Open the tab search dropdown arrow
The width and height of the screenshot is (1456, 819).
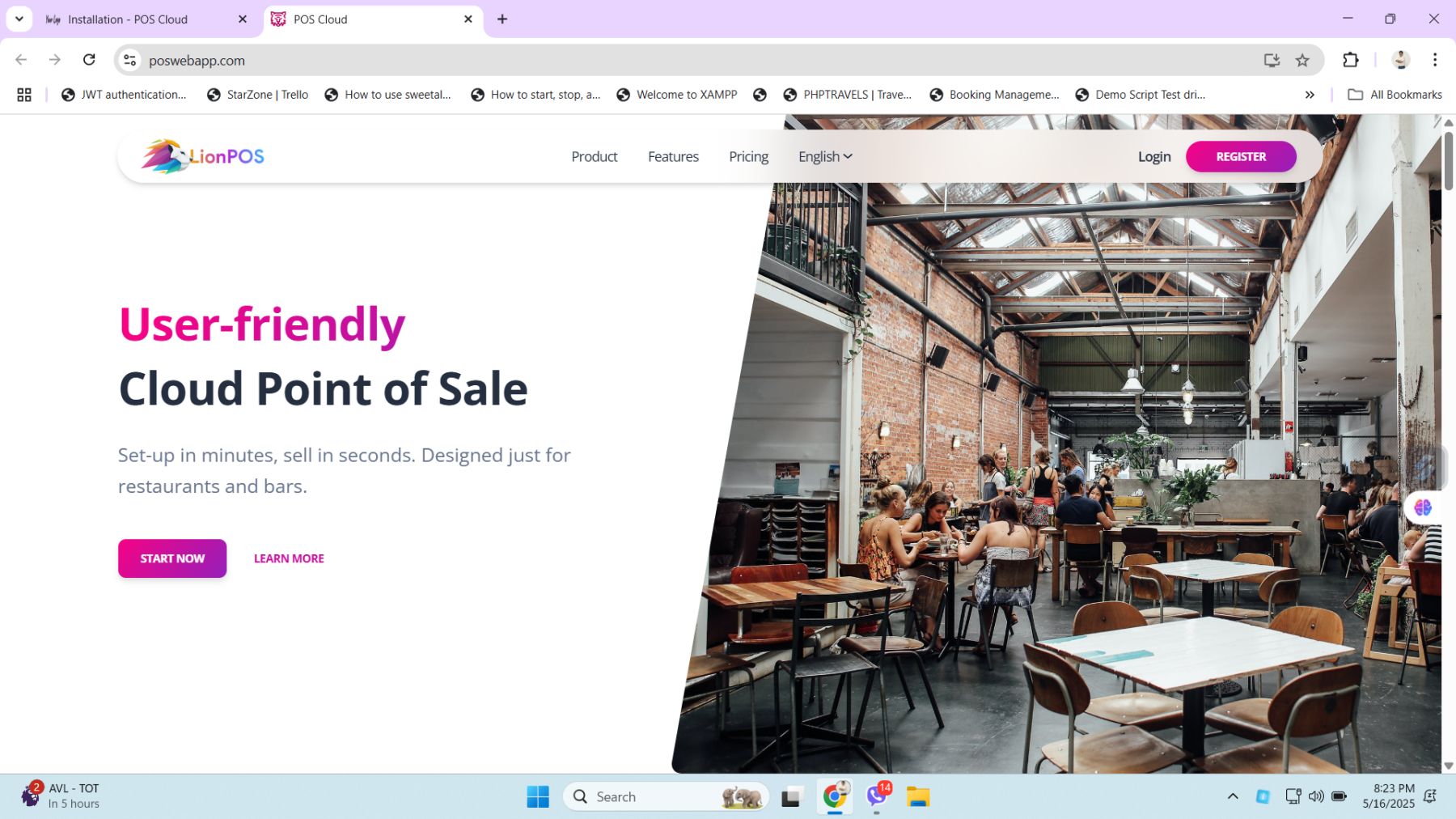[x=19, y=19]
